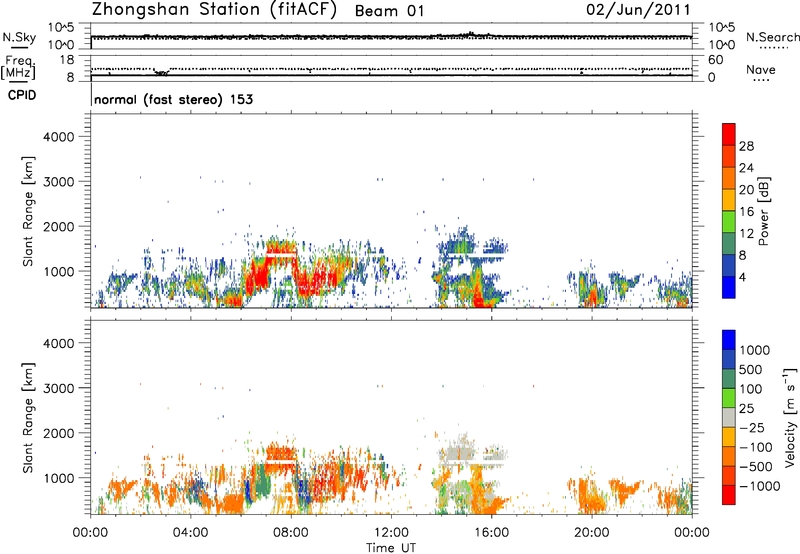Click the "Slant Range [km]" label of the velocity panel
This screenshot has height=554, width=800.
click(x=28, y=418)
